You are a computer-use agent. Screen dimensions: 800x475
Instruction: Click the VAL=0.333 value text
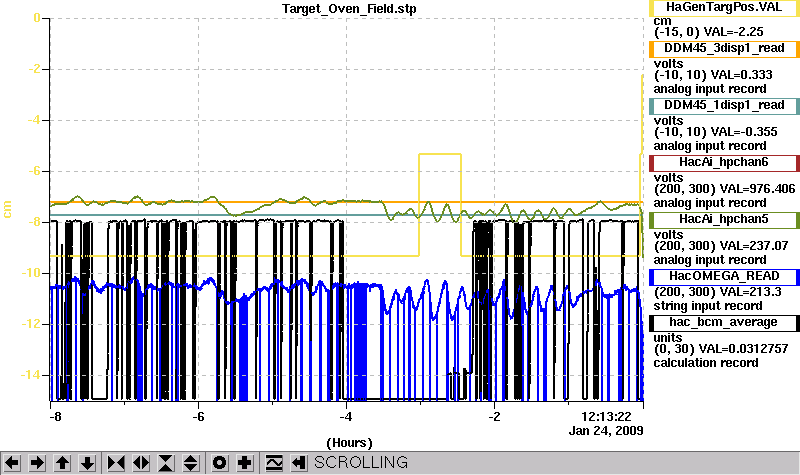tap(741, 75)
